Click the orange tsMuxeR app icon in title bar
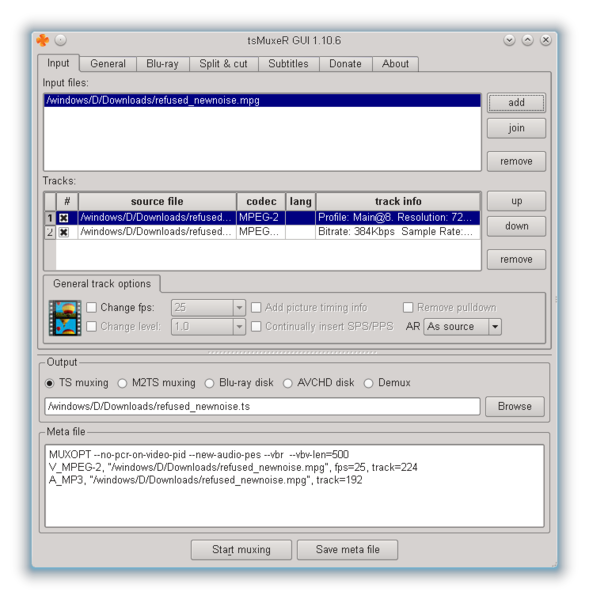589x599 pixels. [x=42, y=40]
